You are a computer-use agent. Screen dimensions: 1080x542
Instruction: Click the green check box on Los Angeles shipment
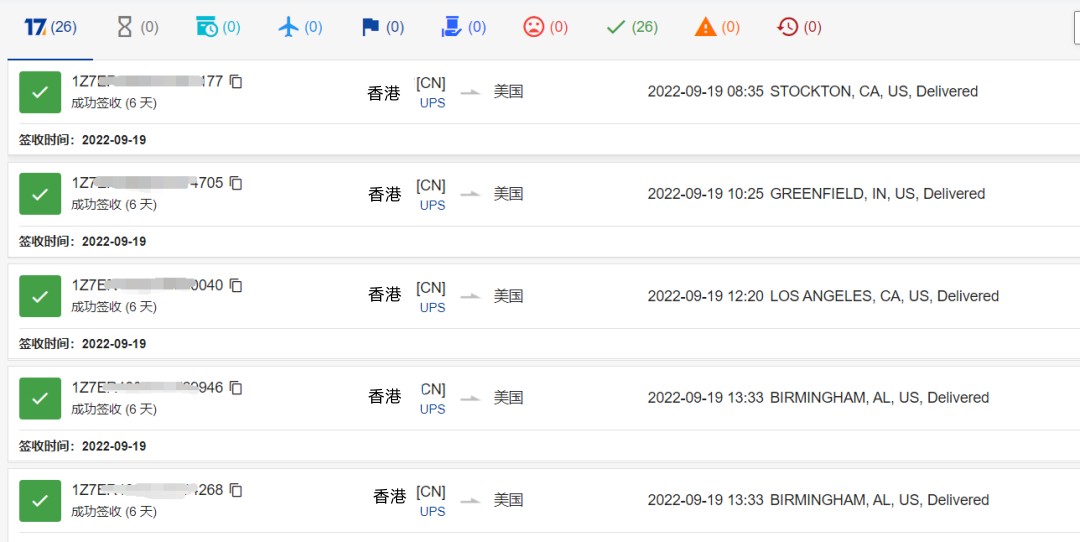click(x=40, y=296)
